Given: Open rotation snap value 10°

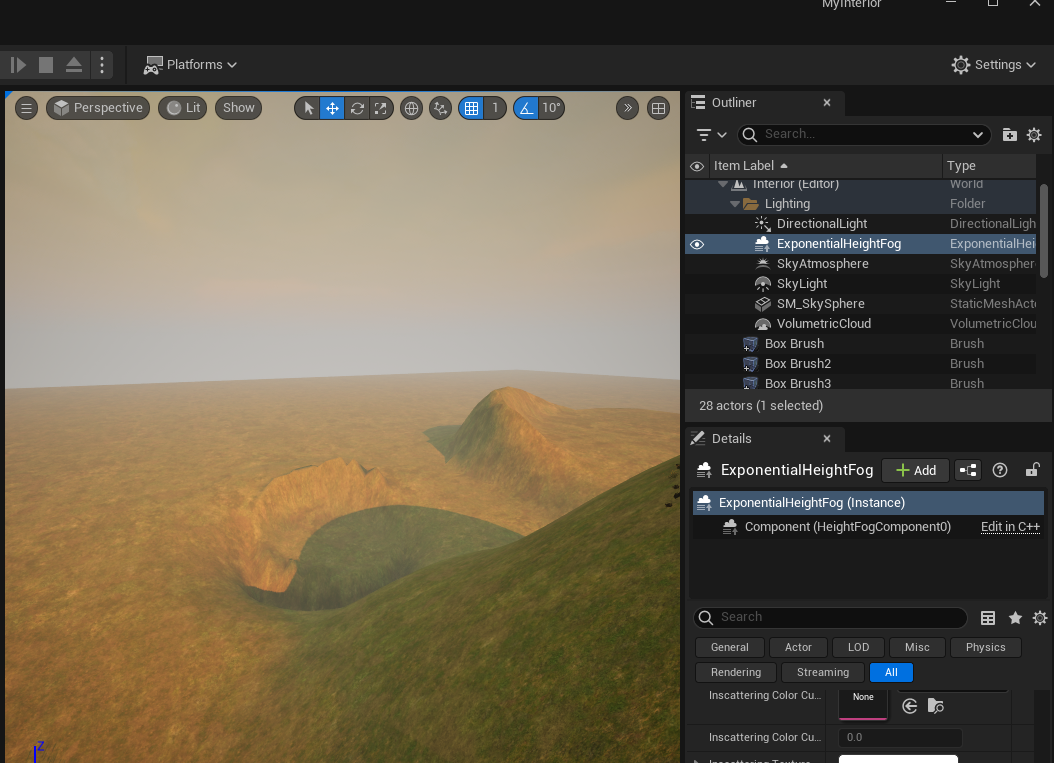Looking at the screenshot, I should click(551, 108).
